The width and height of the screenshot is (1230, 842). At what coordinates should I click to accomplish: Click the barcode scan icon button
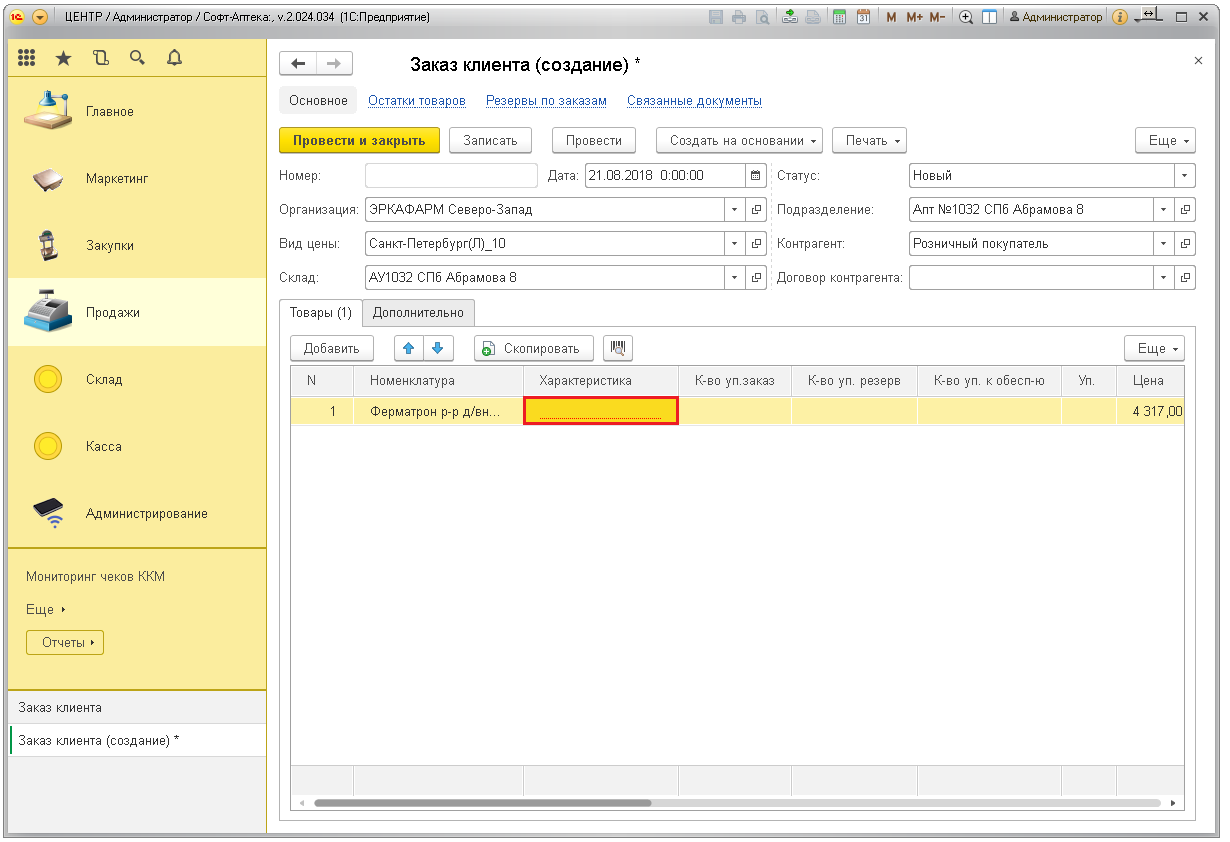tap(618, 348)
